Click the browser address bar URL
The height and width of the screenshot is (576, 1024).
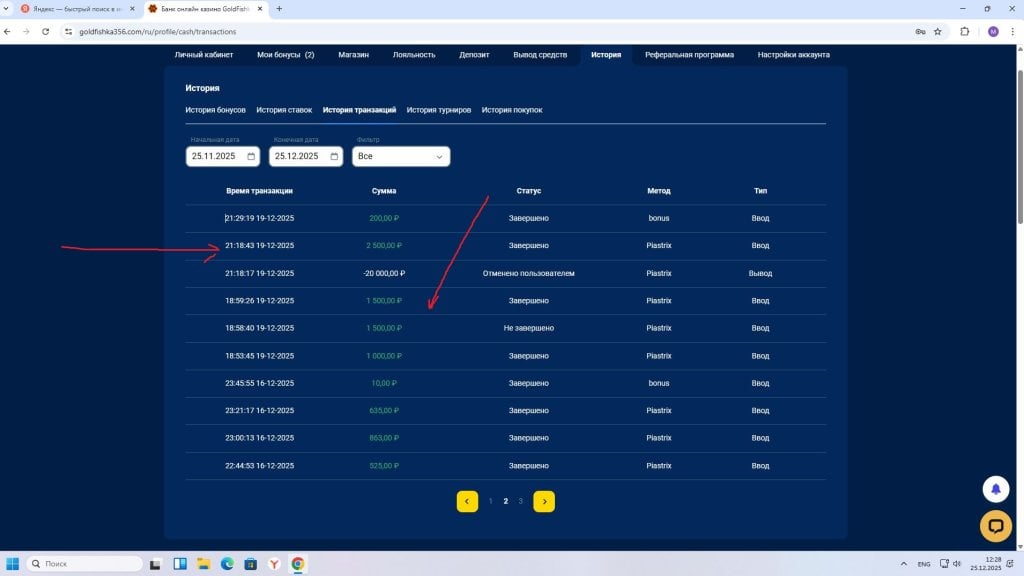[157, 31]
